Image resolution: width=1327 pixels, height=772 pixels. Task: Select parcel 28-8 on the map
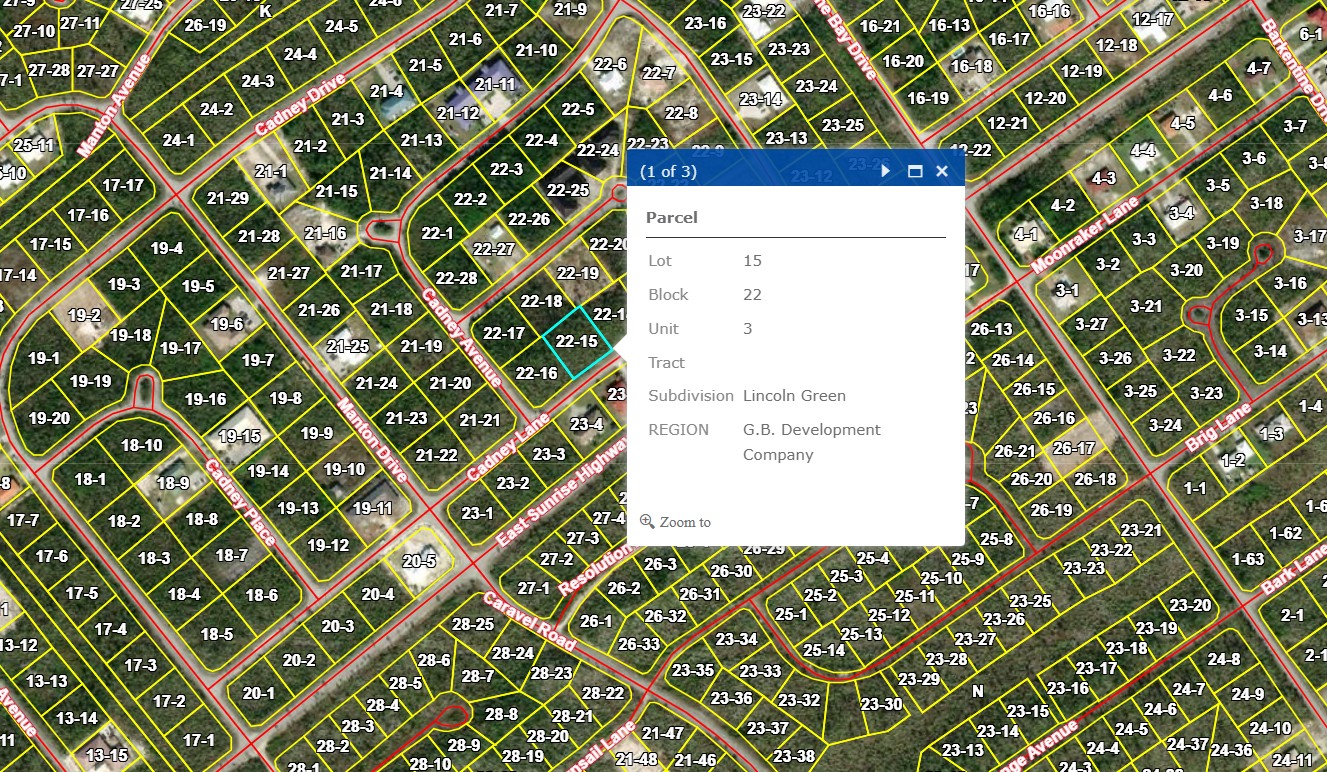tap(501, 714)
